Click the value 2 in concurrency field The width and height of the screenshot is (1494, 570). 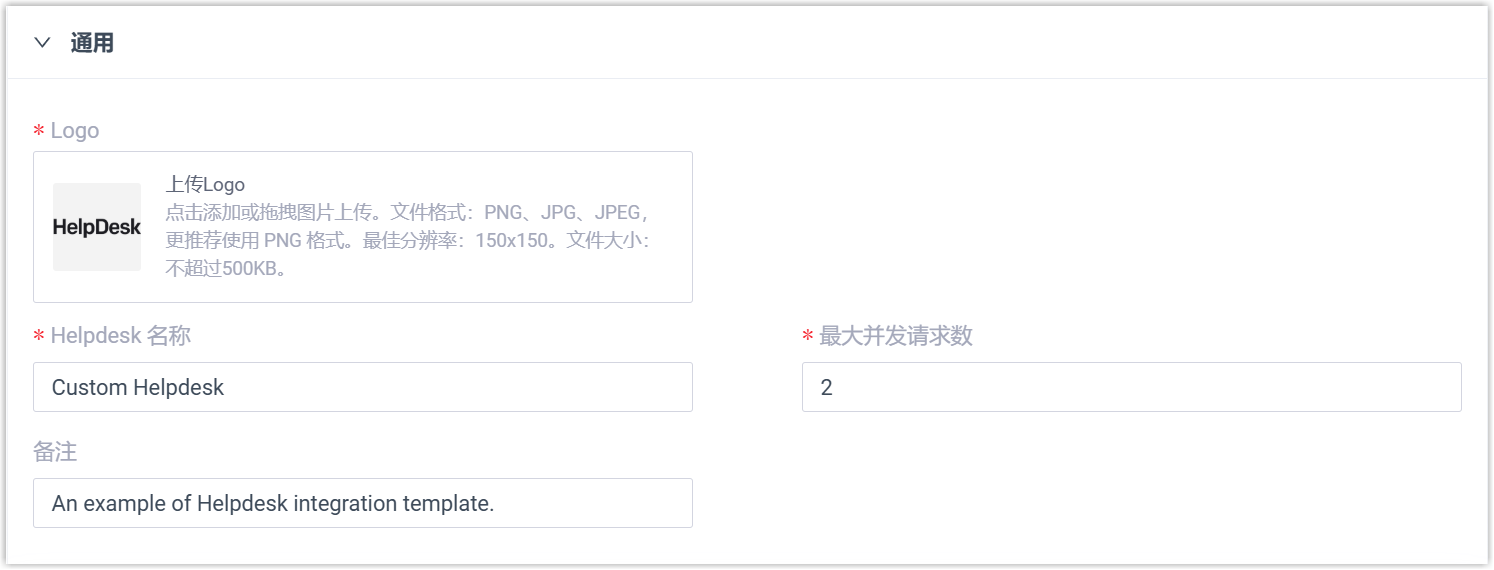pos(826,387)
